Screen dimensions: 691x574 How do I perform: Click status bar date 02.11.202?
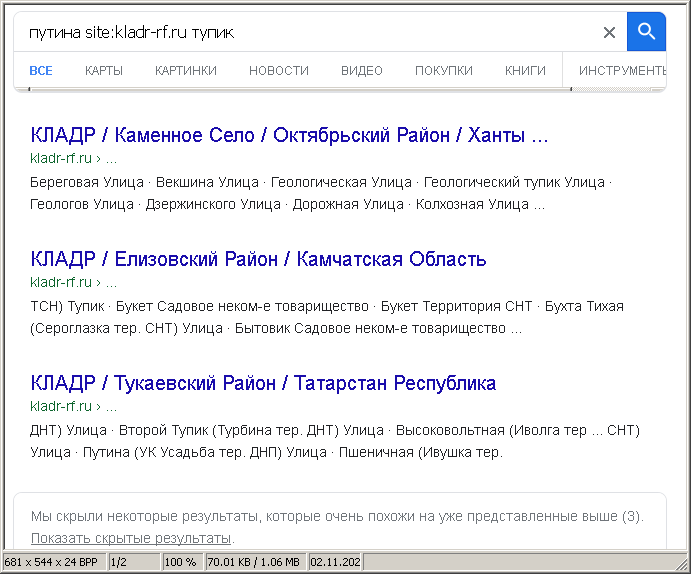[x=335, y=562]
